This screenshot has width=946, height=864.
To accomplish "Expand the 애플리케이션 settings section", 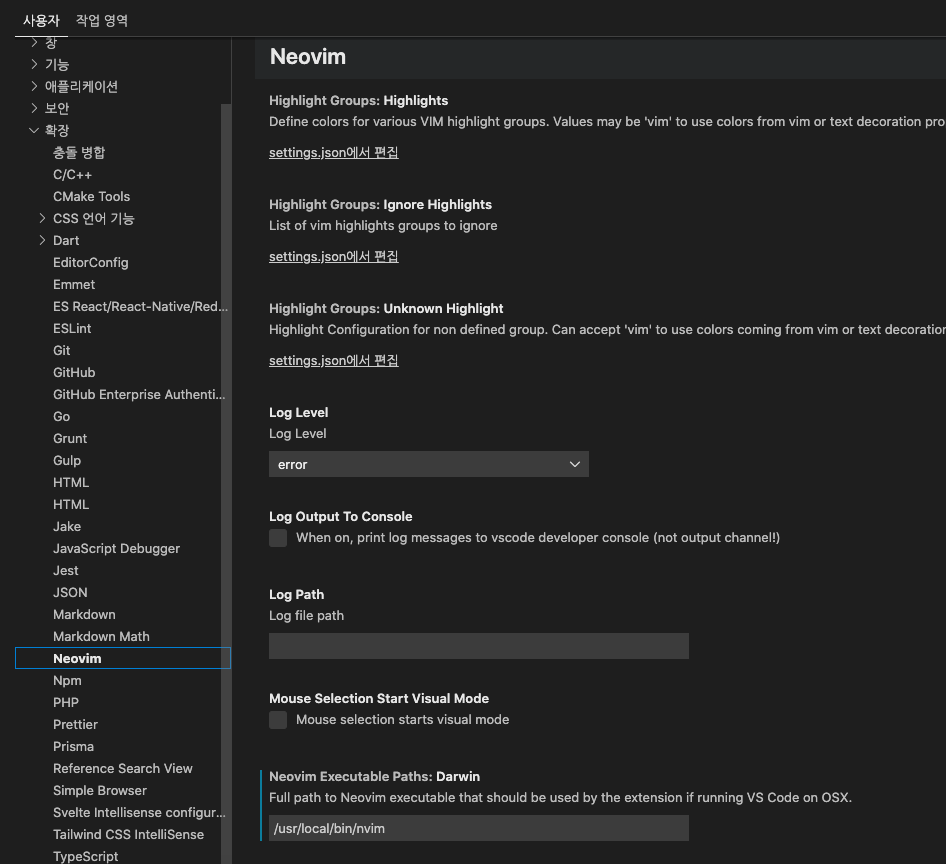I will click(34, 86).
